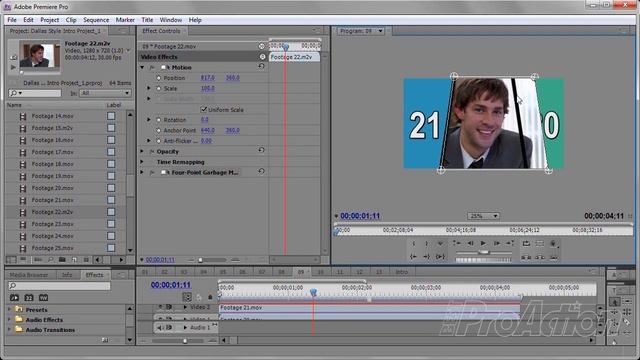Toggle the Snap icon in timeline
Image resolution: width=640 pixels, height=360 pixels.
(x=187, y=297)
